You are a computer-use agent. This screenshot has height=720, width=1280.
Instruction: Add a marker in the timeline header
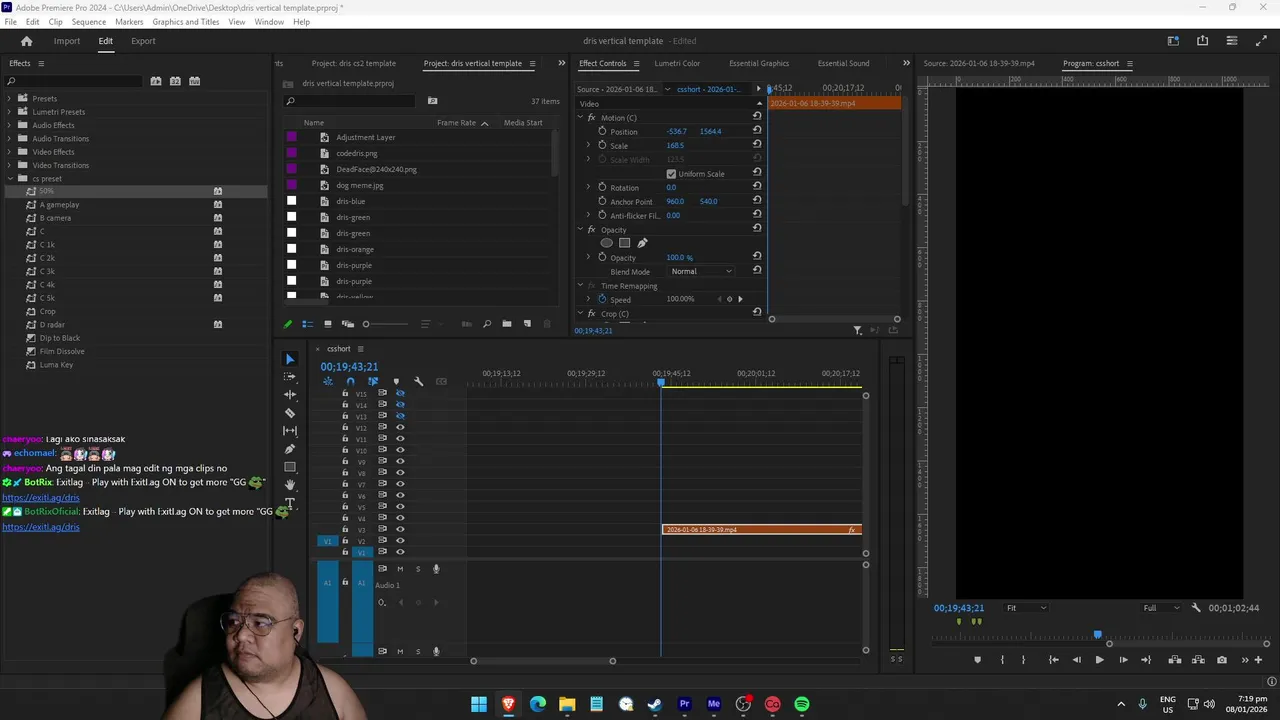click(x=396, y=381)
